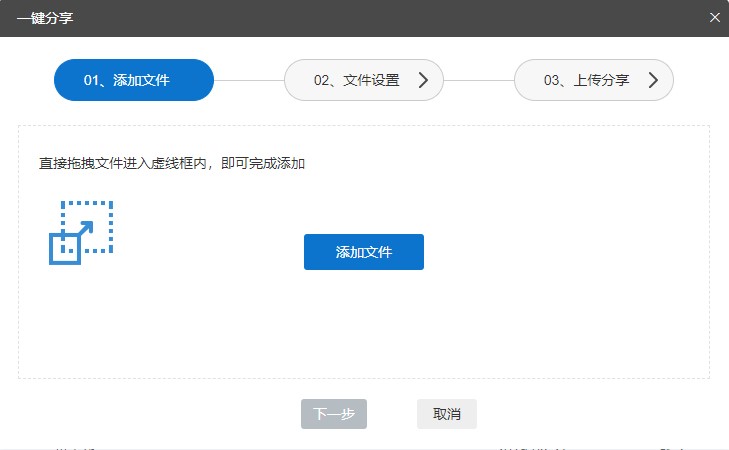Click the 01、添加文件 step tab
This screenshot has width=729, height=450.
point(134,80)
